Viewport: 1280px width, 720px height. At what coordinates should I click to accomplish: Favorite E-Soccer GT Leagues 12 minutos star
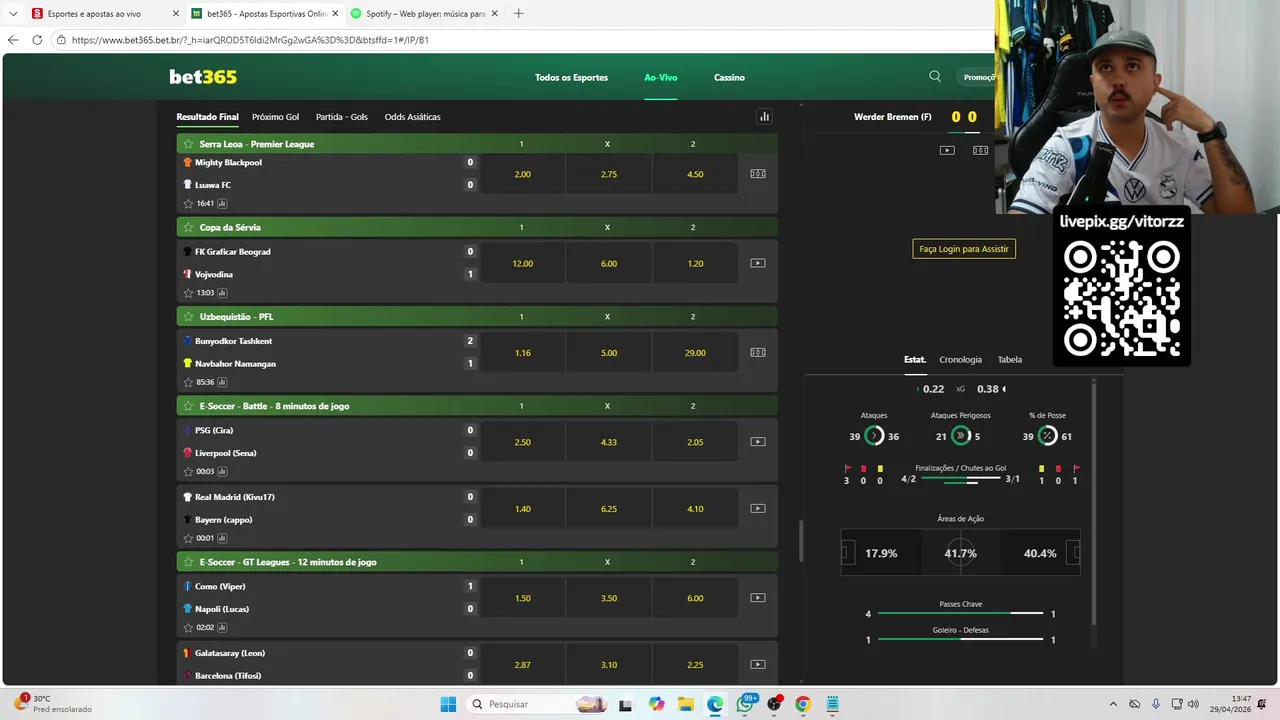click(188, 562)
